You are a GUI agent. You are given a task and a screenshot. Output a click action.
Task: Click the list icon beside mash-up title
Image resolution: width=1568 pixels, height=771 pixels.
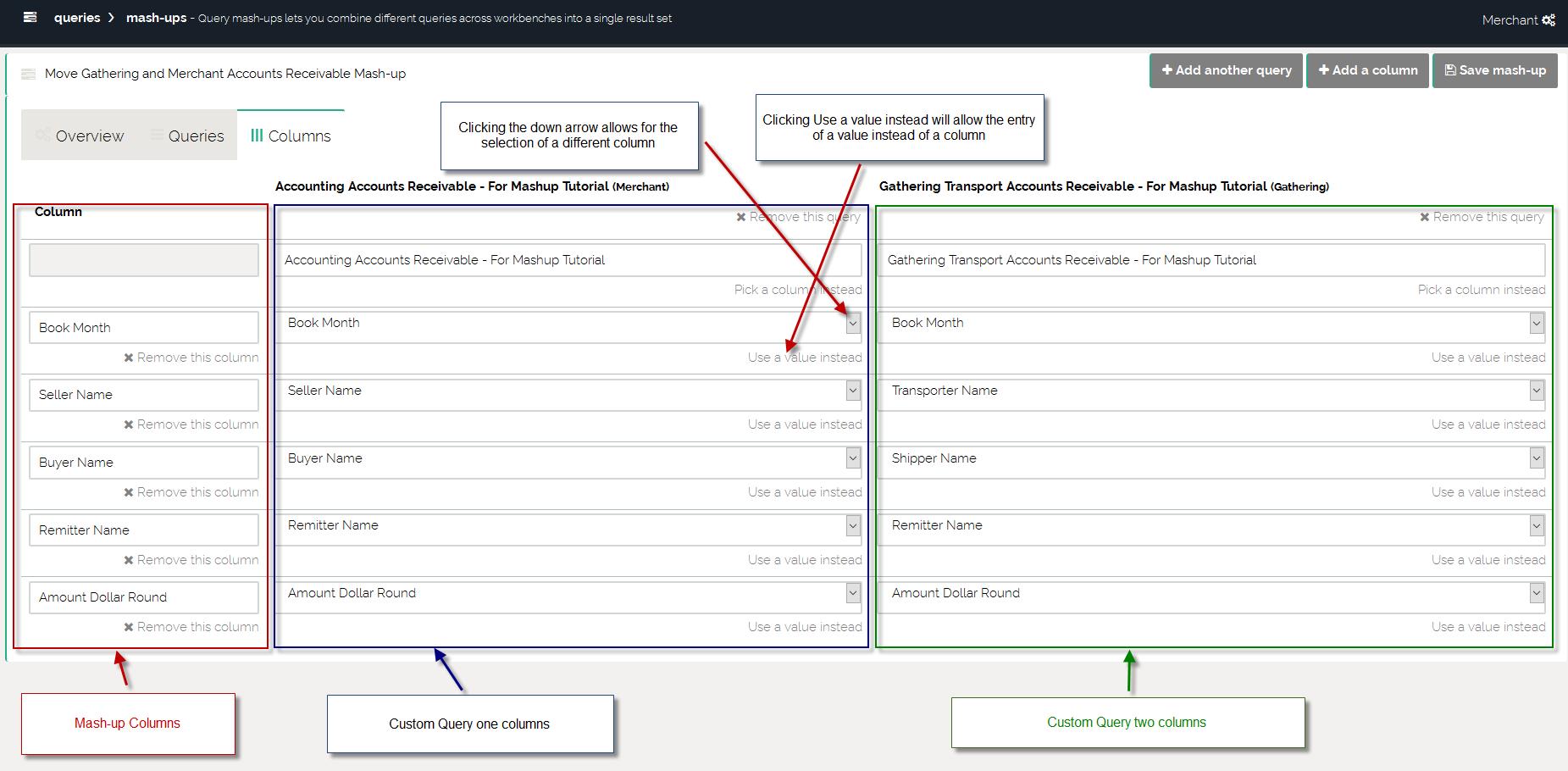[x=28, y=74]
